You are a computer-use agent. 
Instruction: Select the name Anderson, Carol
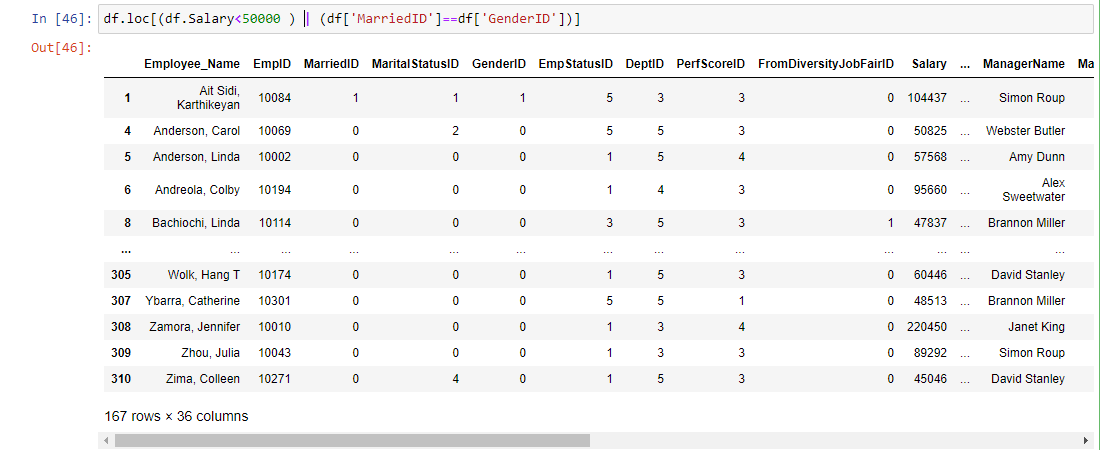click(196, 131)
